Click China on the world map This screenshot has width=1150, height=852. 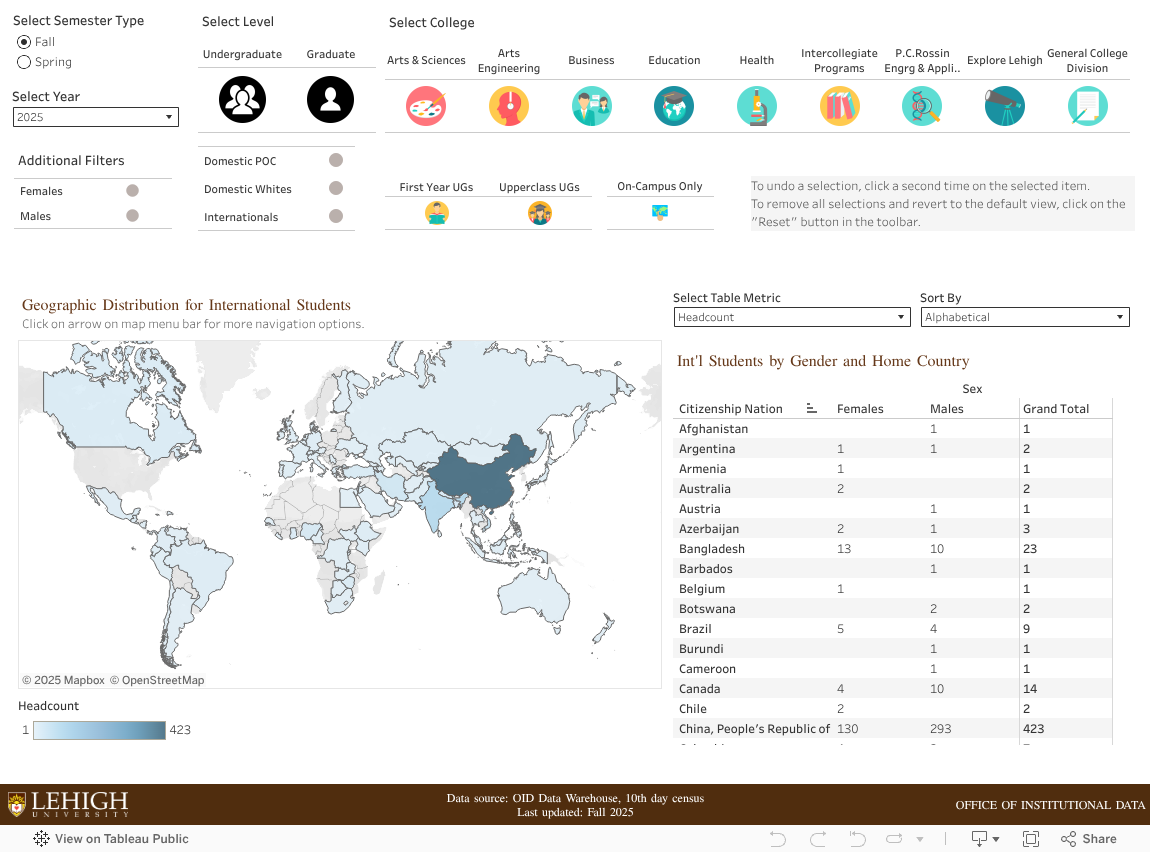[485, 472]
